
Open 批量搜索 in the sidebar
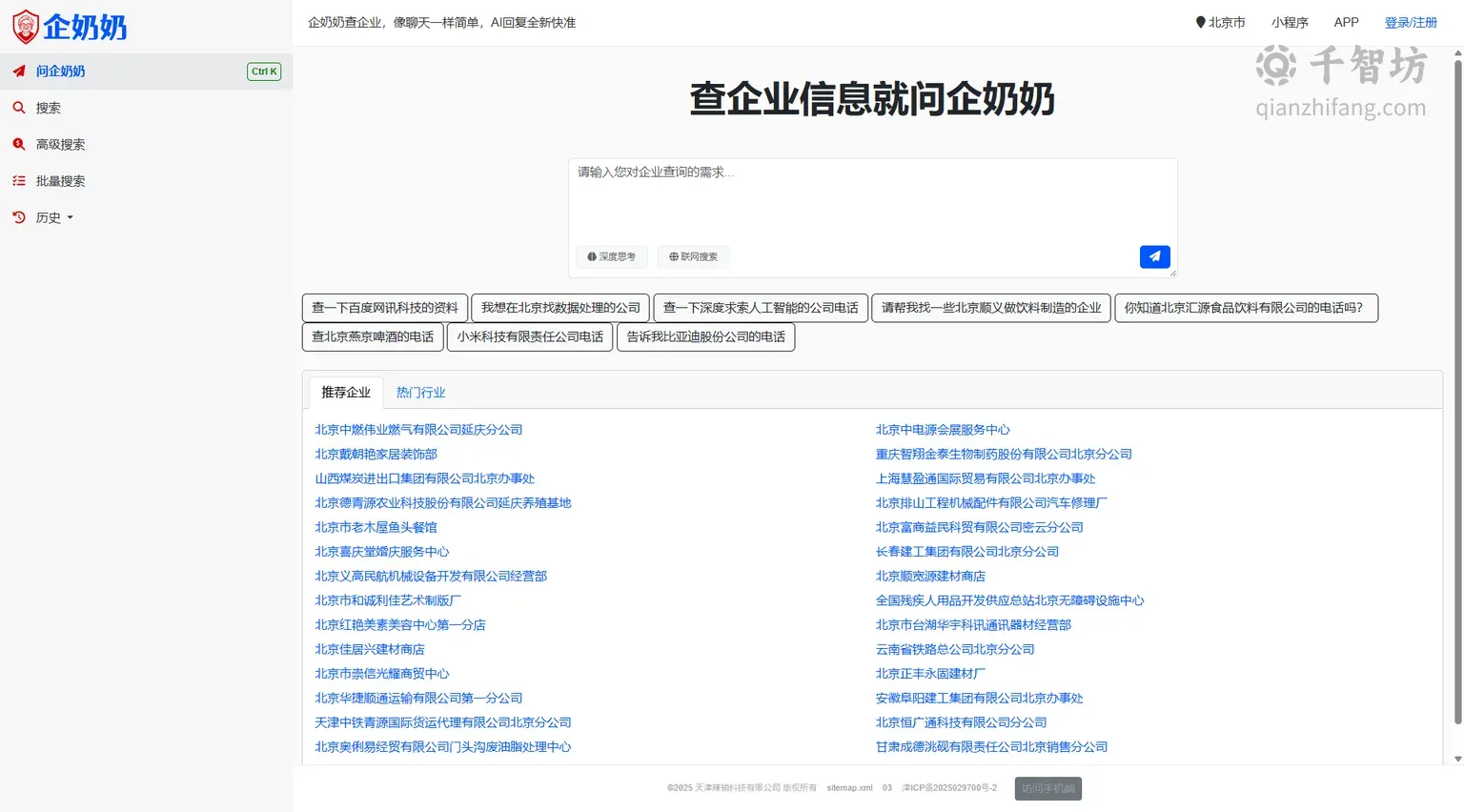tap(60, 181)
